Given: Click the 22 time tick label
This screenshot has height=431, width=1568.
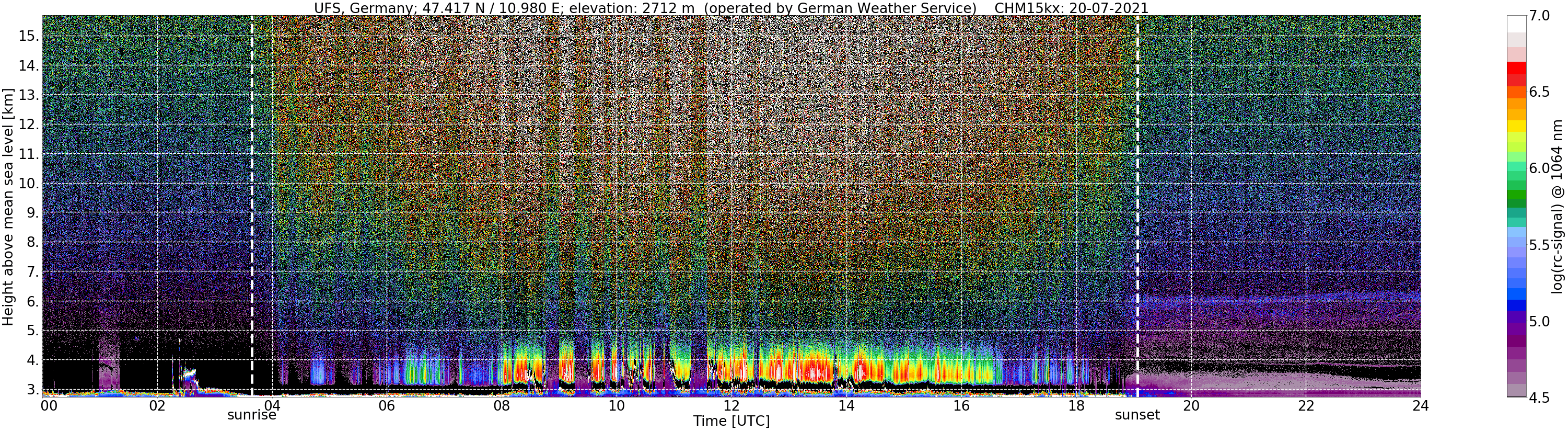Looking at the screenshot, I should 1306,406.
